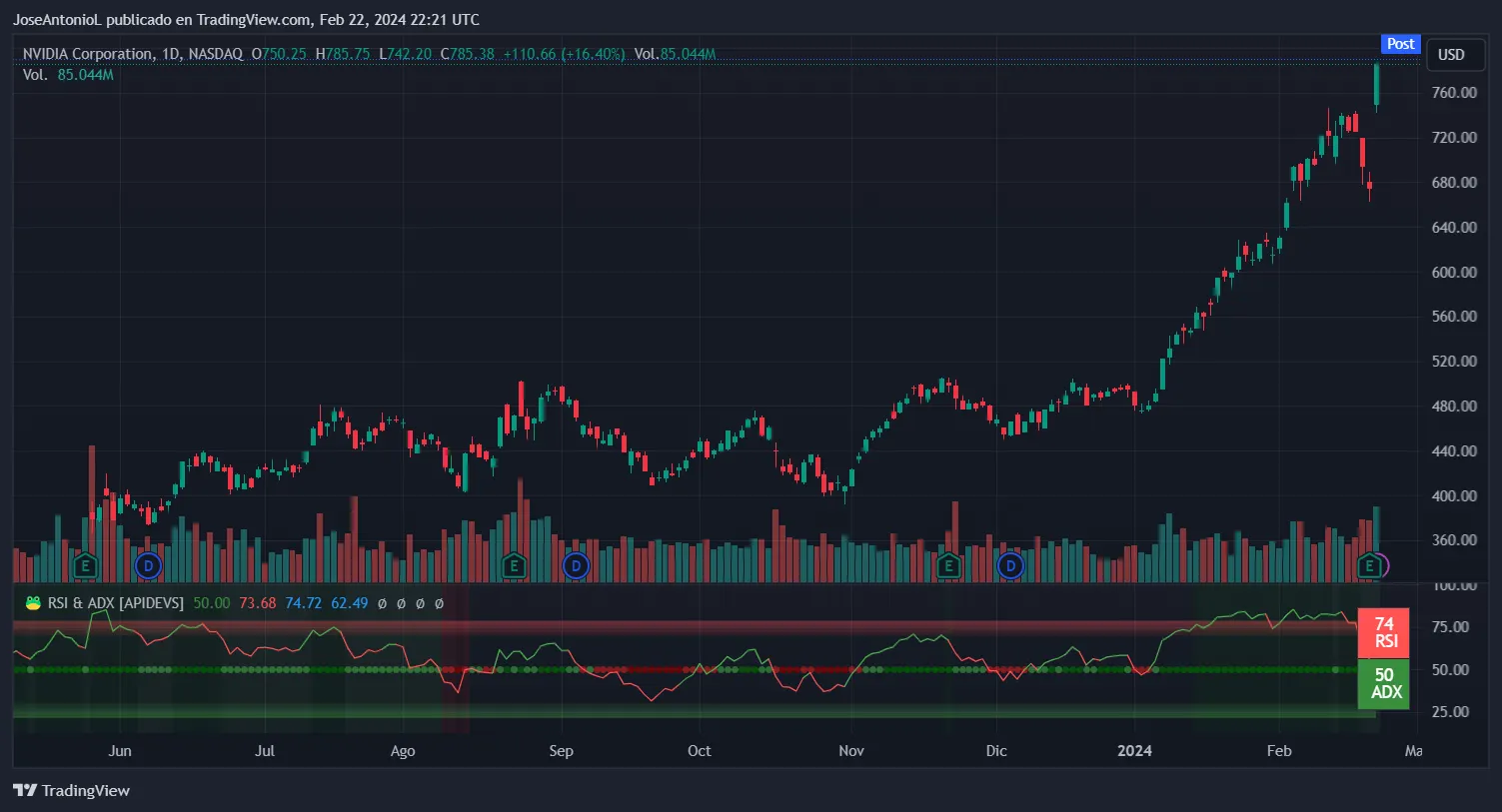Click the TradingView logo
The height and width of the screenshot is (812, 1502).
(72, 790)
